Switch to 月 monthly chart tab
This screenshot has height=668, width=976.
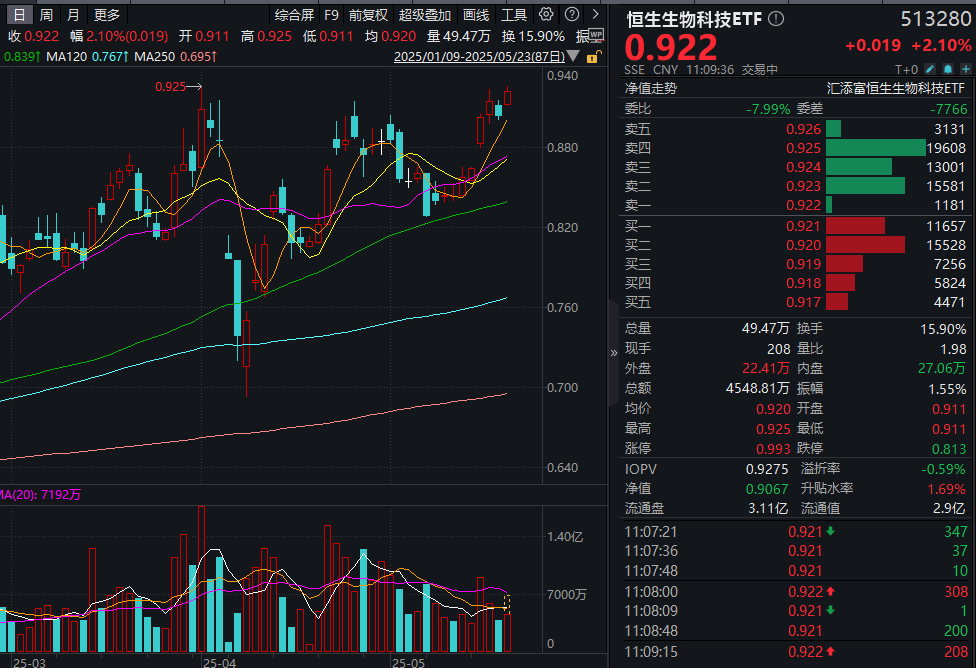pyautogui.click(x=73, y=14)
